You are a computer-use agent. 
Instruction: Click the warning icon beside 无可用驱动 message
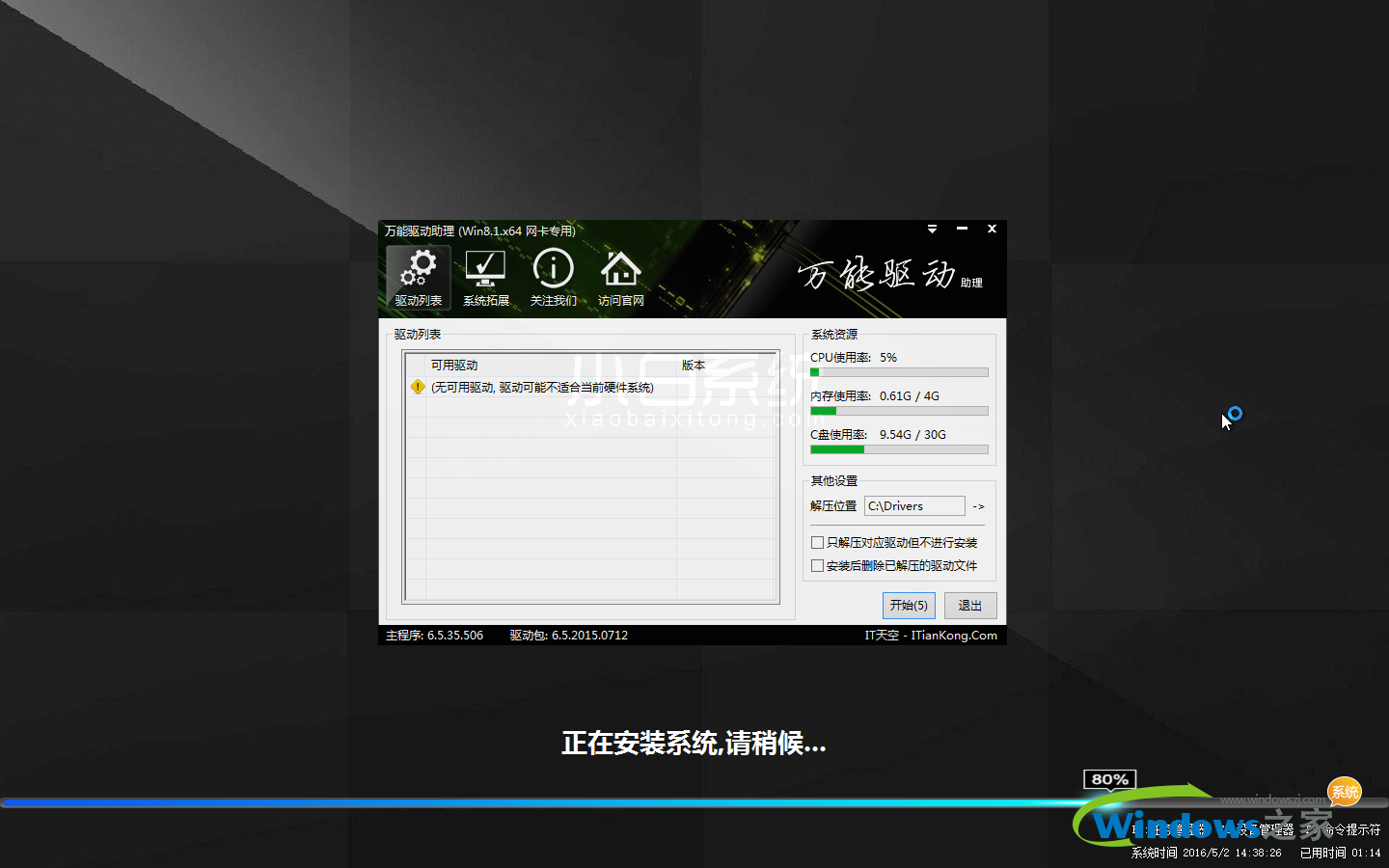(x=417, y=387)
